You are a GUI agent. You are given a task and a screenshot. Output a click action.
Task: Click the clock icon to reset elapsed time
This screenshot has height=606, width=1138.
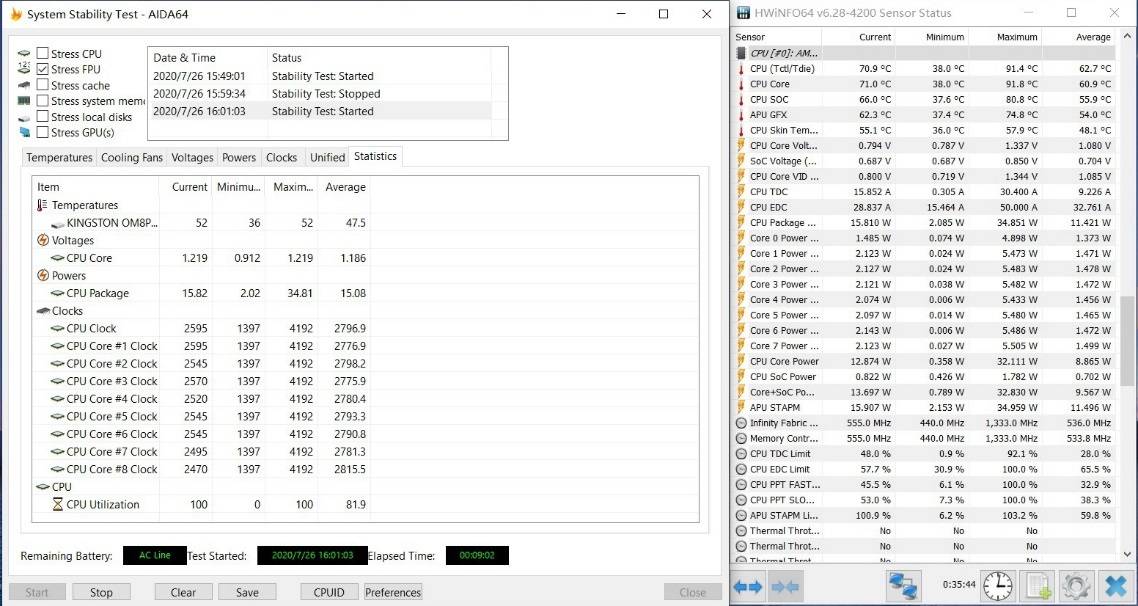tap(997, 586)
